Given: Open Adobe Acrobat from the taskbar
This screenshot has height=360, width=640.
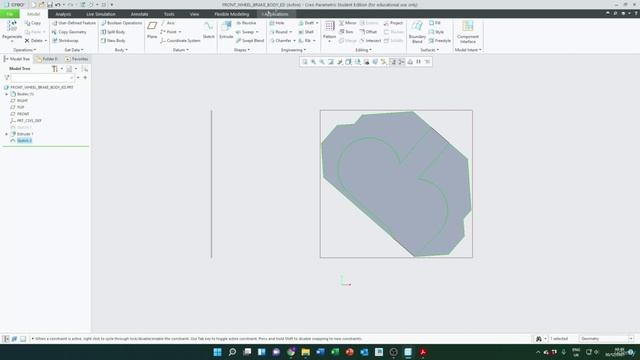Looking at the screenshot, I should coord(423,352).
